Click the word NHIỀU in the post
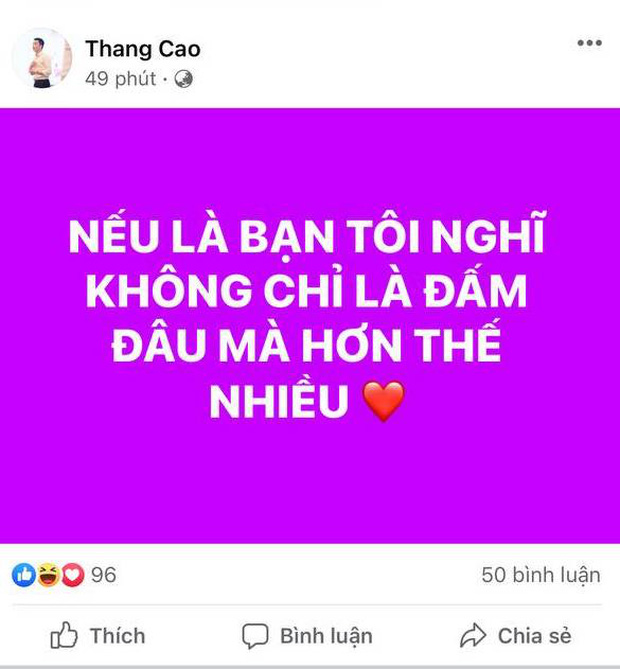This screenshot has height=669, width=620. click(279, 399)
